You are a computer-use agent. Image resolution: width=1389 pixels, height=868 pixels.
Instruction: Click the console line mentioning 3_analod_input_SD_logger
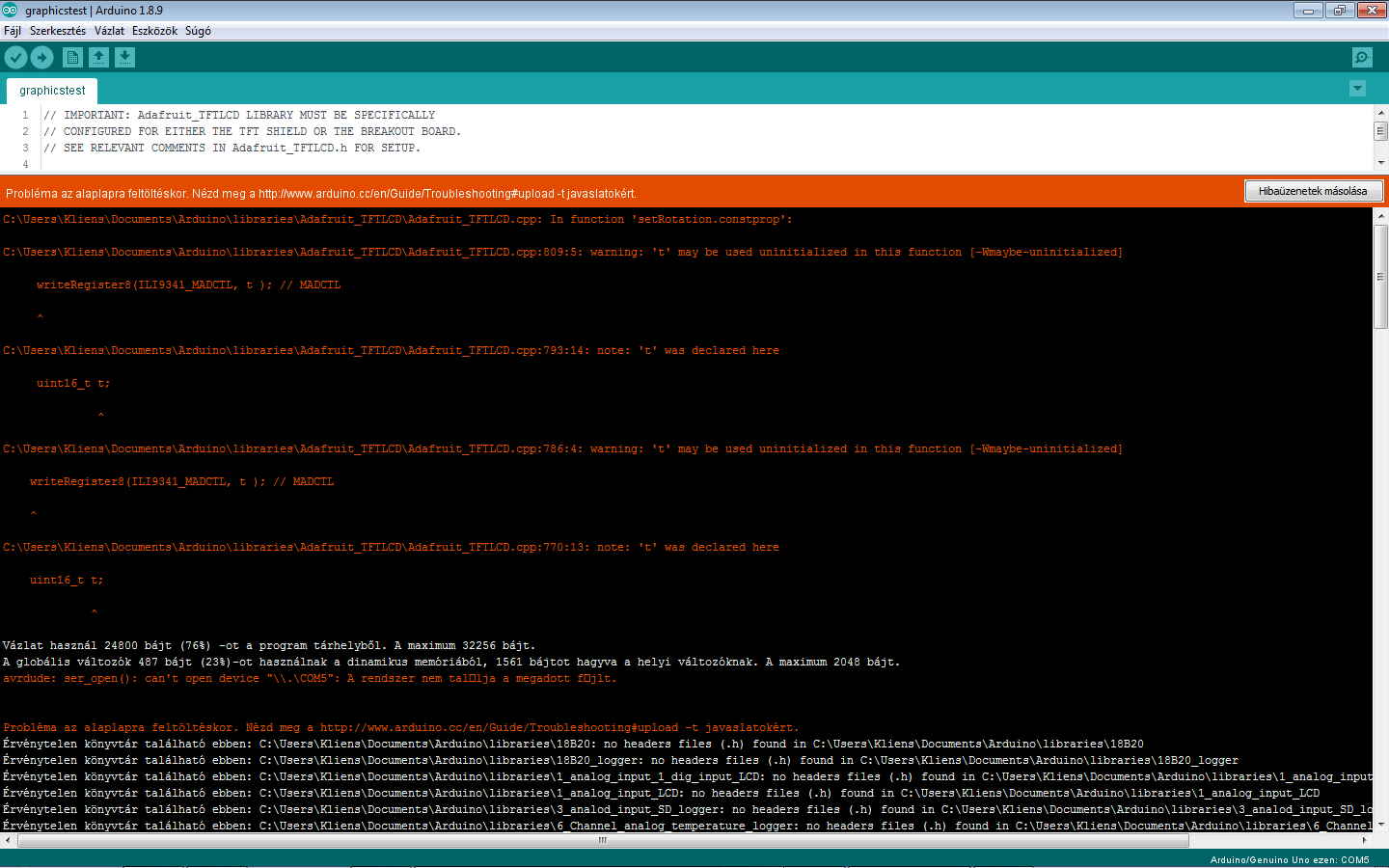pos(688,810)
